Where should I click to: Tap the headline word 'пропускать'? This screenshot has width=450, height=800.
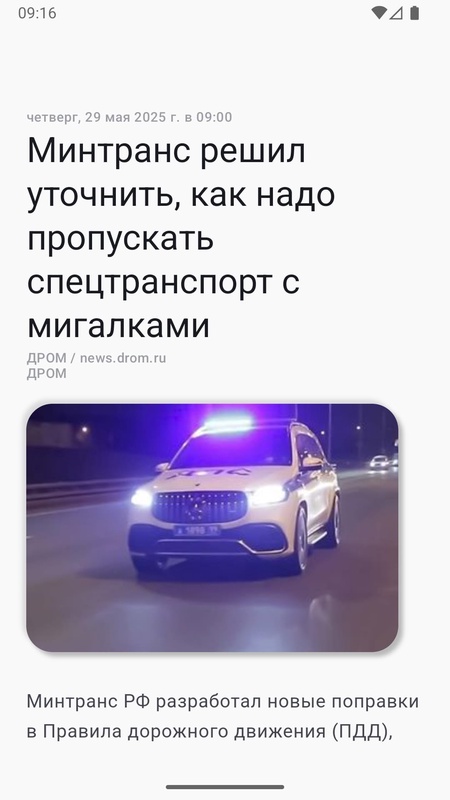(x=120, y=240)
